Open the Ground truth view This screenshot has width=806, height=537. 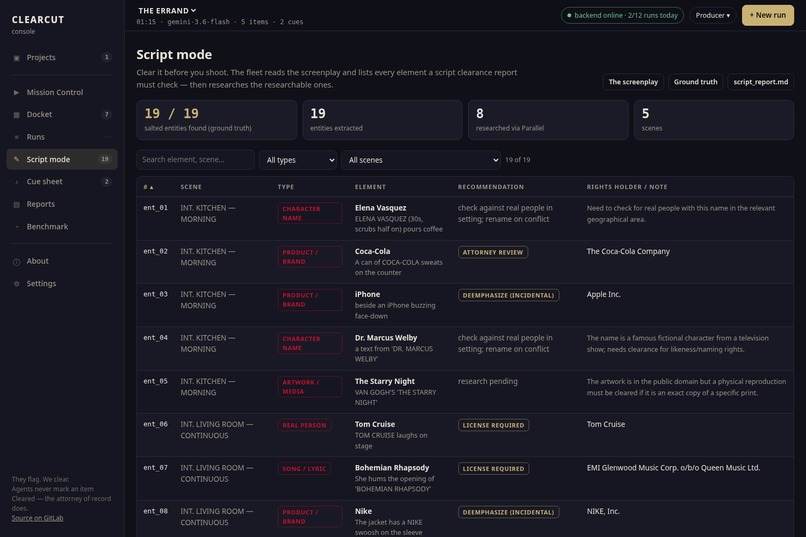pos(695,82)
